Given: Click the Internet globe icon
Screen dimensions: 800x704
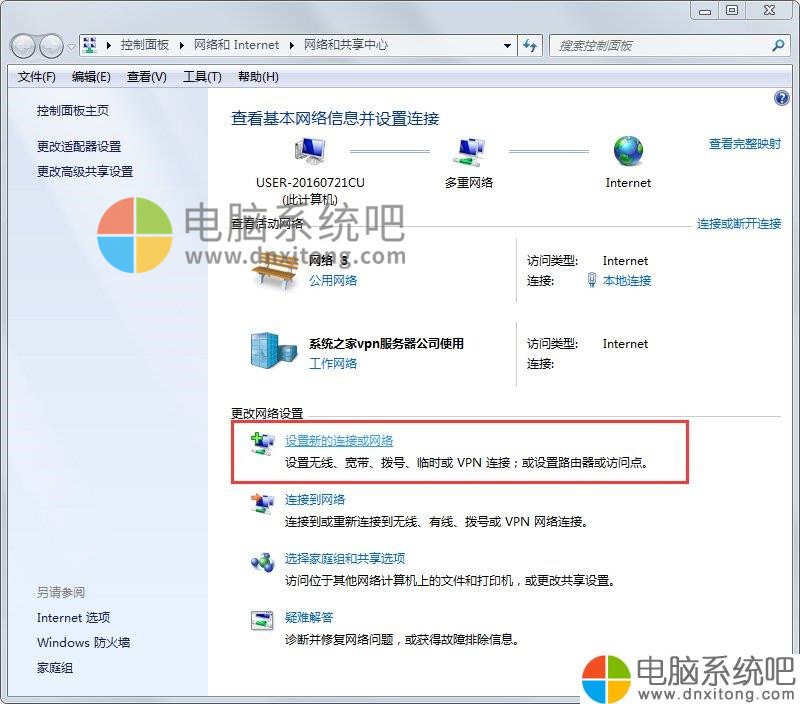Looking at the screenshot, I should pos(628,152).
